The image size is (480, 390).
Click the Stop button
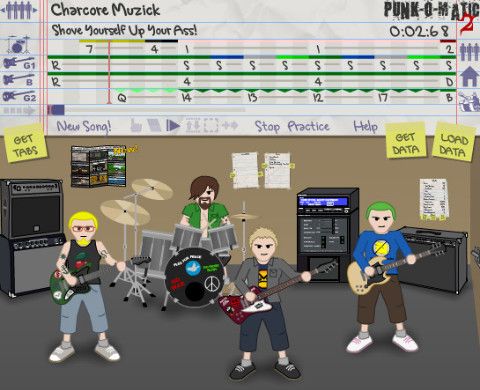pos(267,127)
